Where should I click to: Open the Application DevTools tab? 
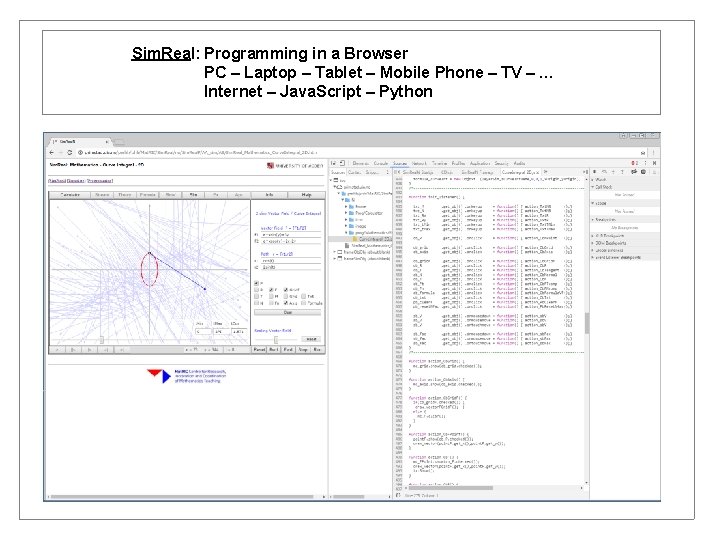(x=480, y=163)
